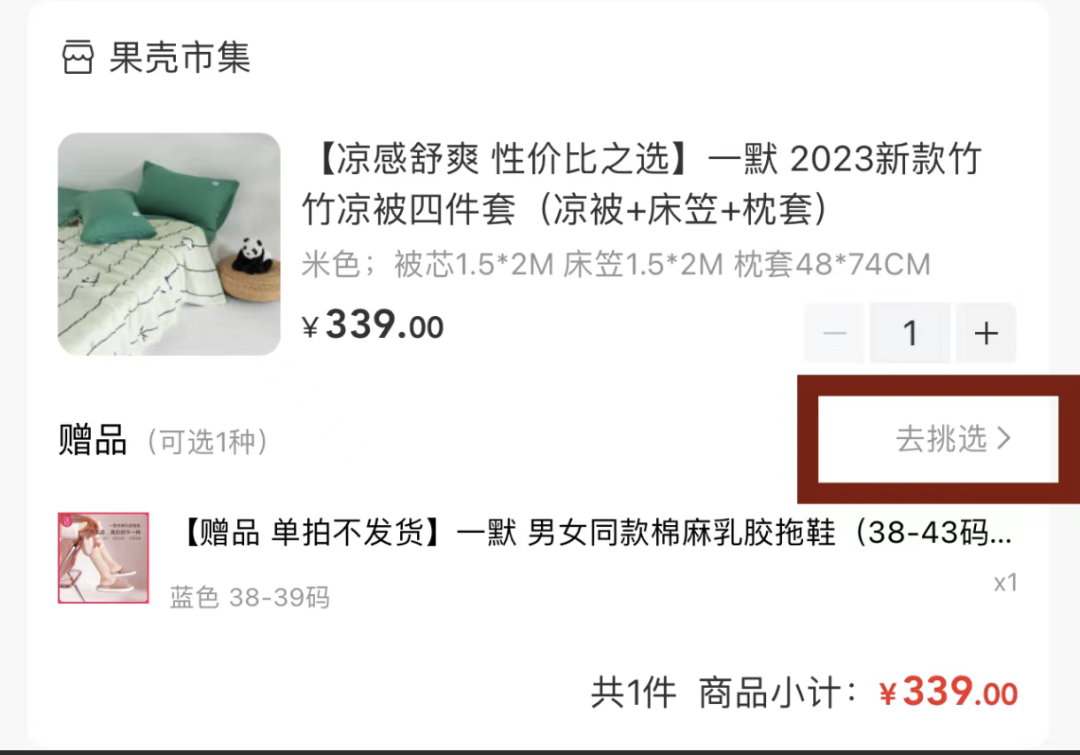1080x755 pixels.
Task: Click the 赠品 section label
Action: [x=93, y=439]
